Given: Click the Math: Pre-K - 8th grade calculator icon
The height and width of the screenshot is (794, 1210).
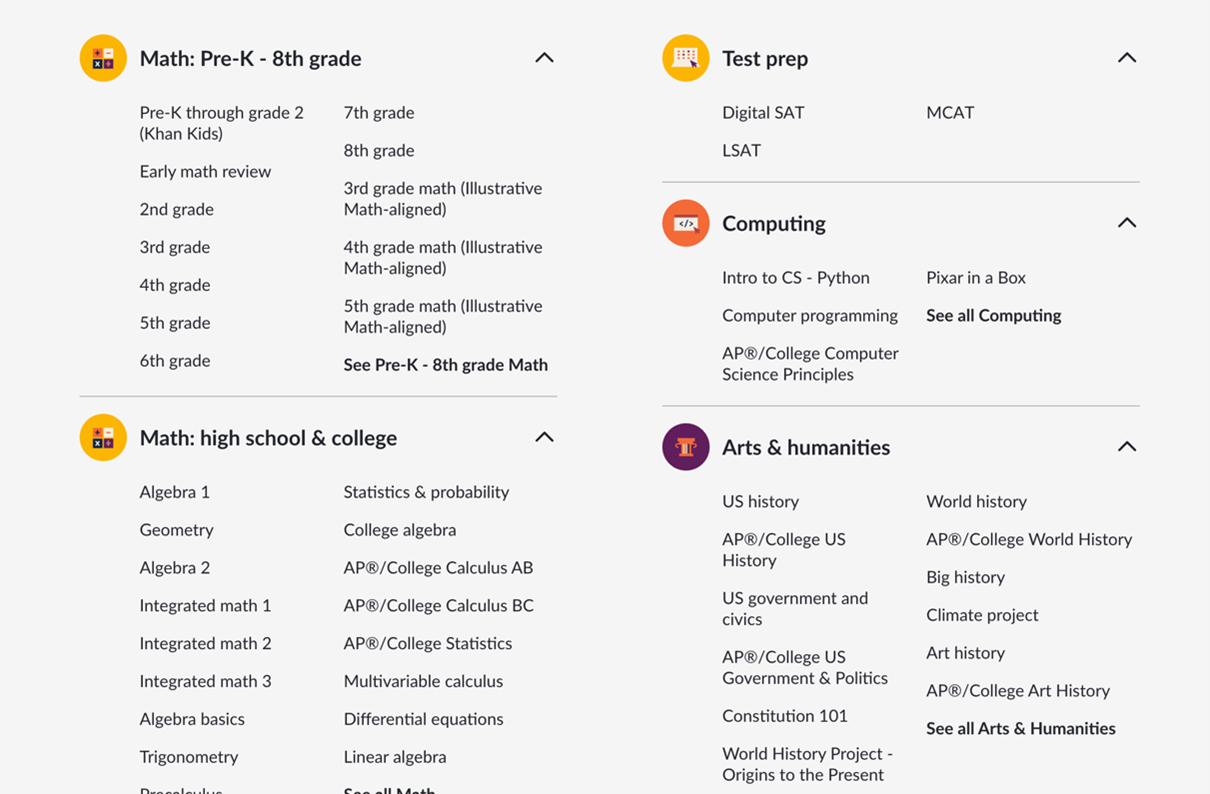Looking at the screenshot, I should click(x=103, y=57).
